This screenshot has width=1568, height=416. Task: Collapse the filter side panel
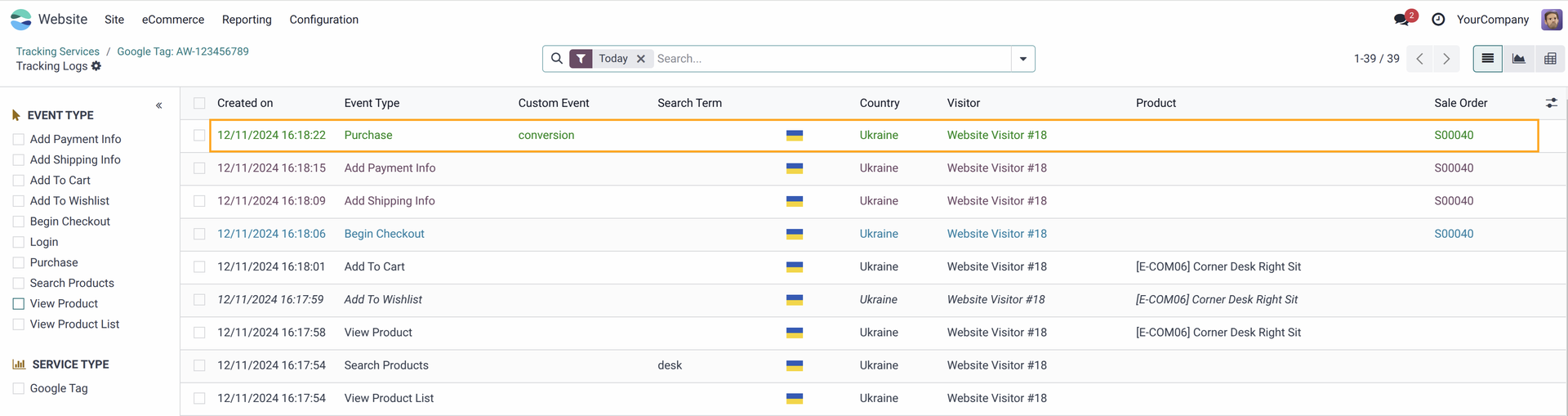point(158,105)
